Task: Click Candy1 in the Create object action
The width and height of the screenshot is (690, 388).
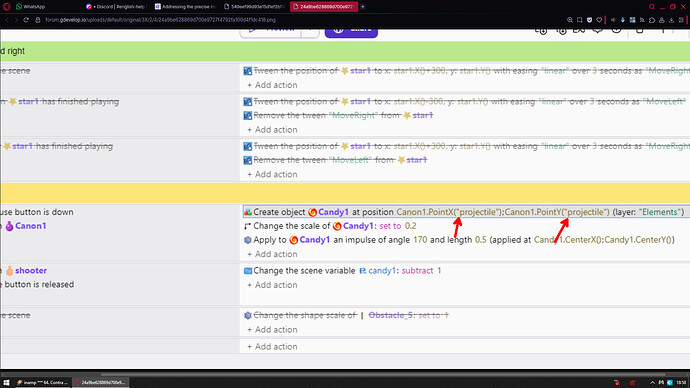Action: pos(333,212)
